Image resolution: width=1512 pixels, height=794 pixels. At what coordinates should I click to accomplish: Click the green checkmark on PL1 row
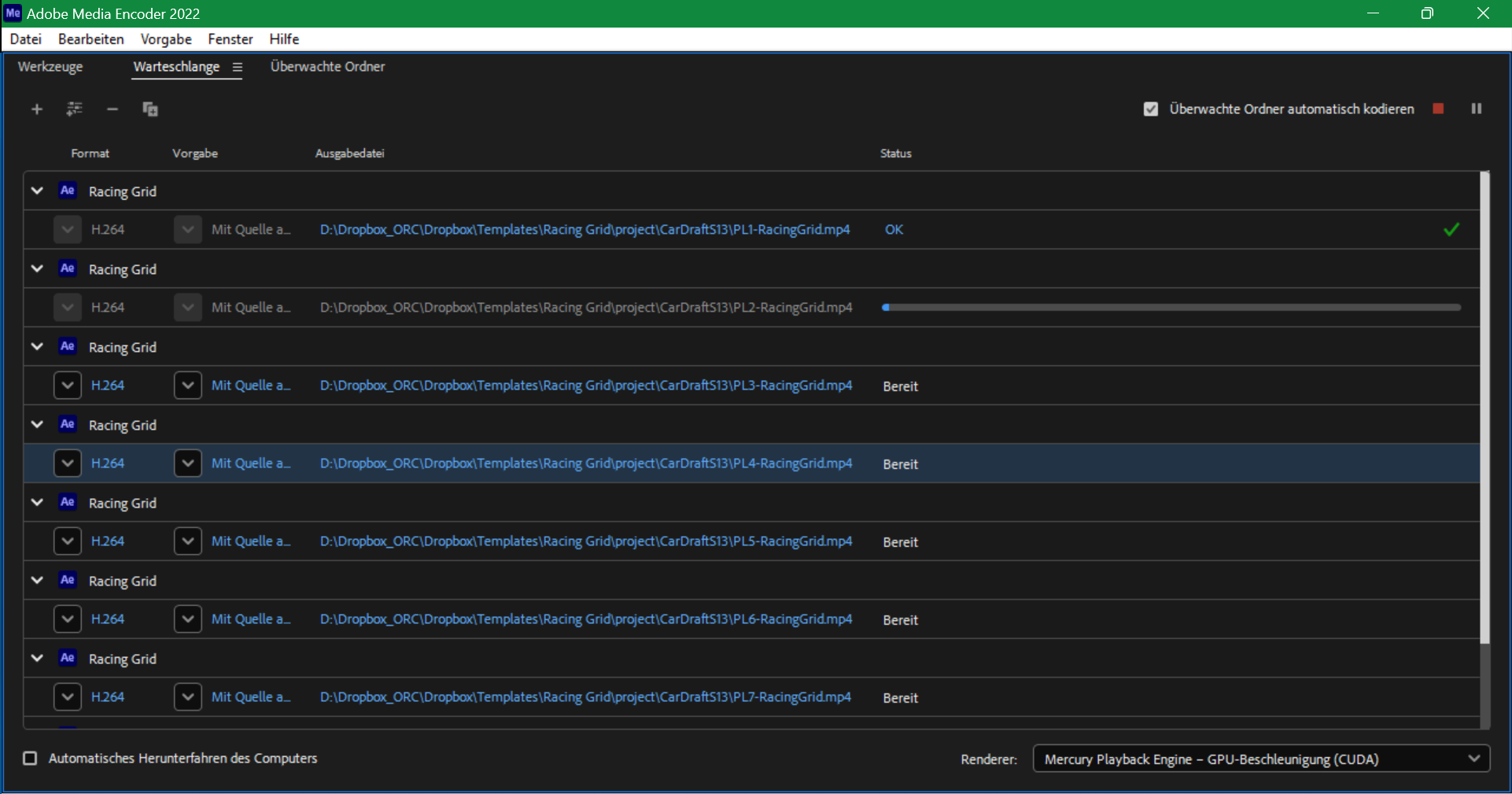(x=1451, y=230)
